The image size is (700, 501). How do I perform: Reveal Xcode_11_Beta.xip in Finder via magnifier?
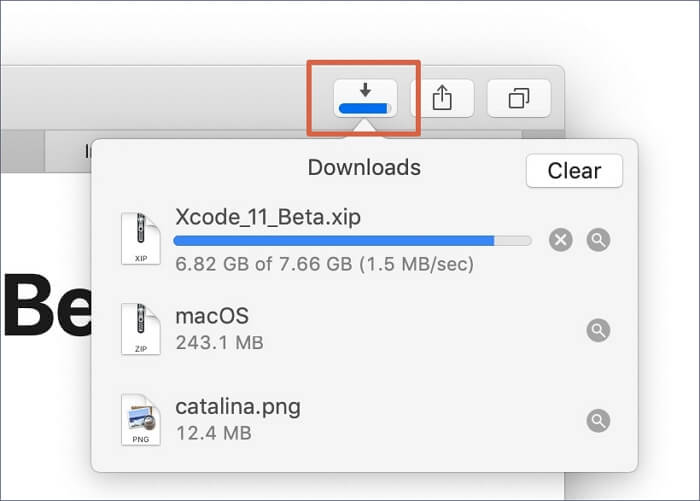point(598,240)
